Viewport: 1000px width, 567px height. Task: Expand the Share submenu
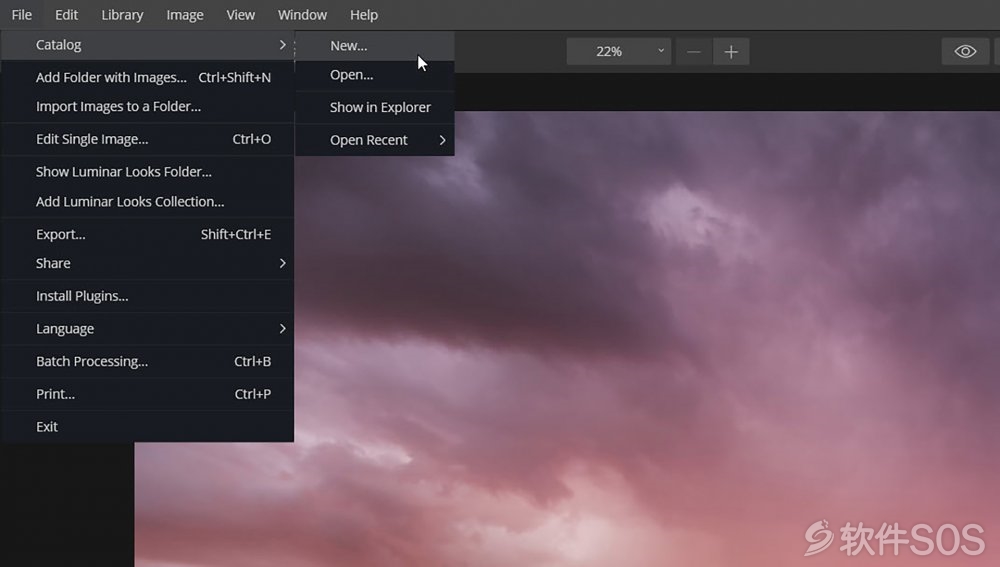[147, 263]
